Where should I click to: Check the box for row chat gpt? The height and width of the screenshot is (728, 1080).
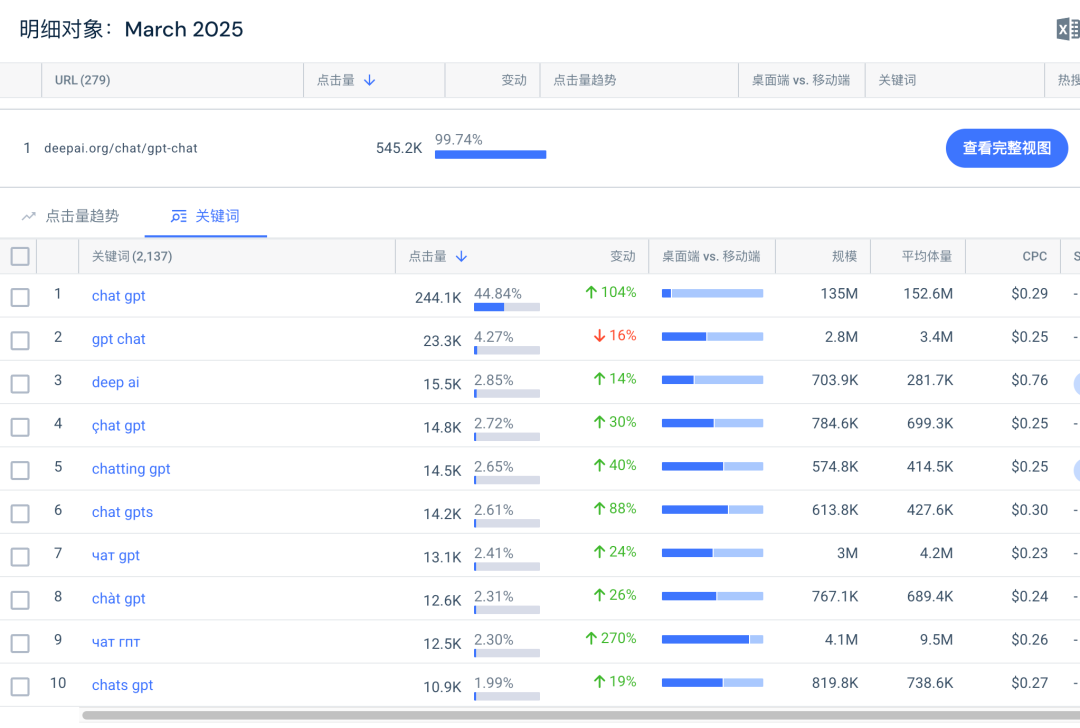(x=20, y=298)
